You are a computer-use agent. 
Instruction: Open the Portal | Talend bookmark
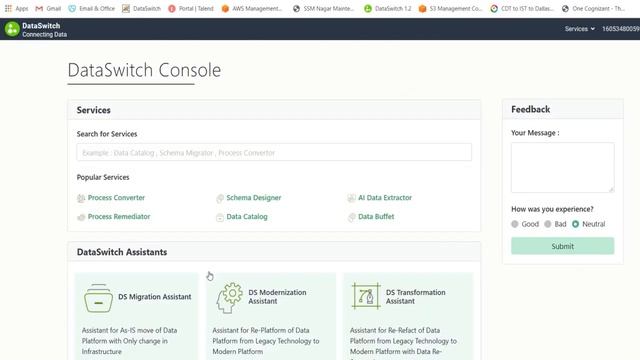tap(191, 8)
